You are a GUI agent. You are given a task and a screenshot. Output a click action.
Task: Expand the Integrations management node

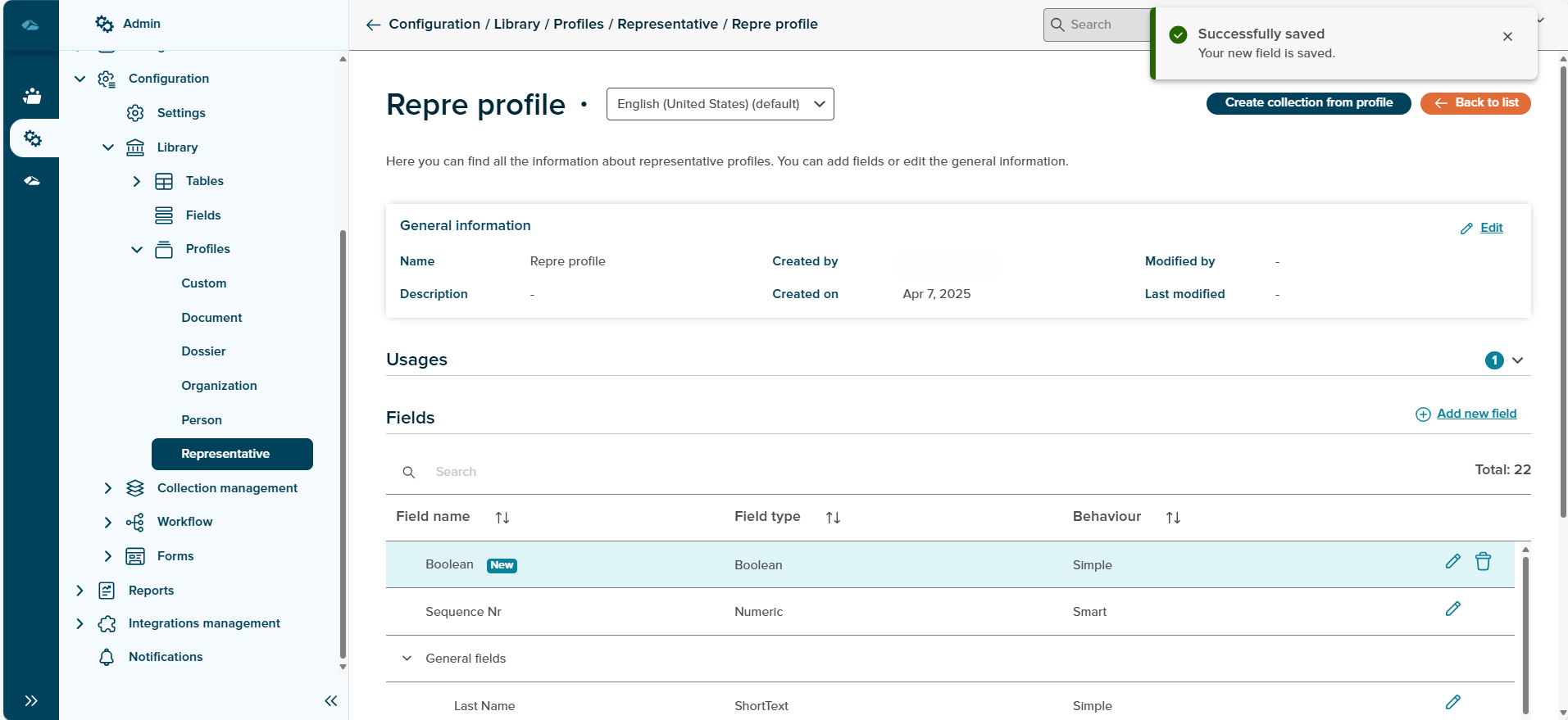click(80, 623)
